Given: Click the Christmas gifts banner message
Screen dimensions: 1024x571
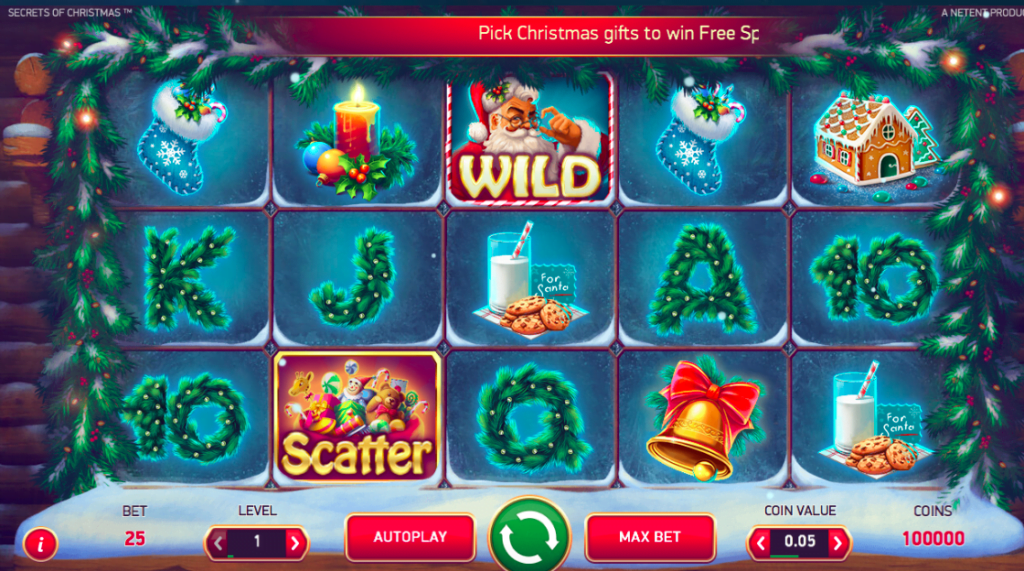Looking at the screenshot, I should point(618,33).
